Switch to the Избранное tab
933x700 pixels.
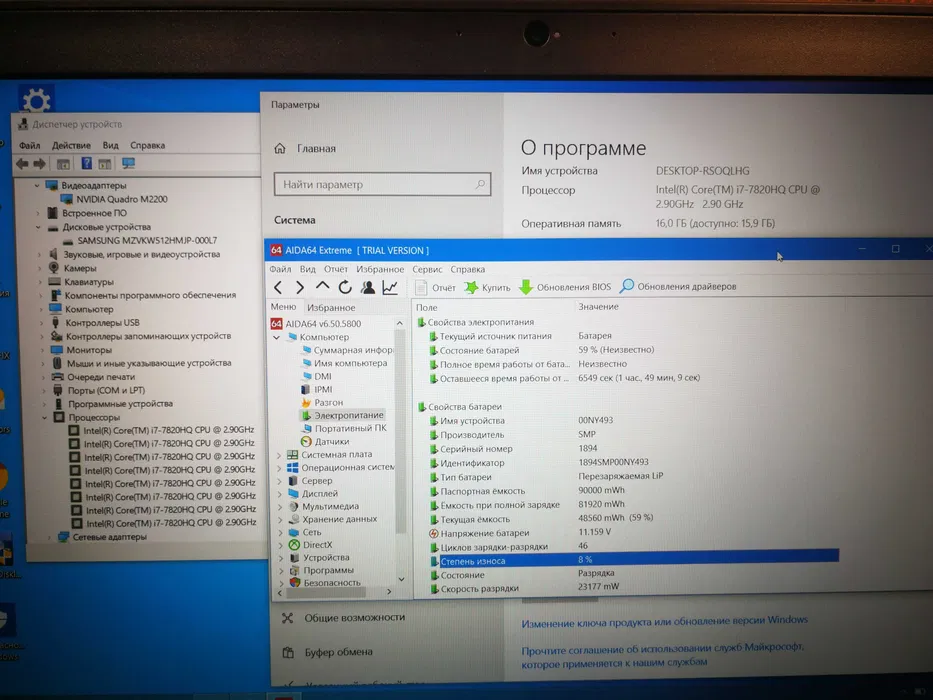click(332, 307)
